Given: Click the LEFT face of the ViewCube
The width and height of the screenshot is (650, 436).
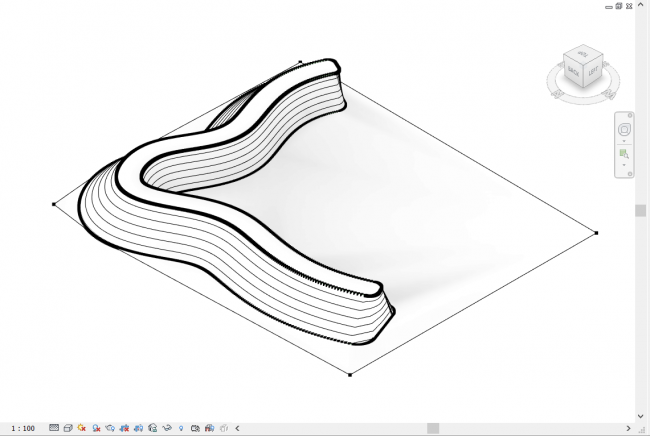Looking at the screenshot, I should click(x=593, y=71).
